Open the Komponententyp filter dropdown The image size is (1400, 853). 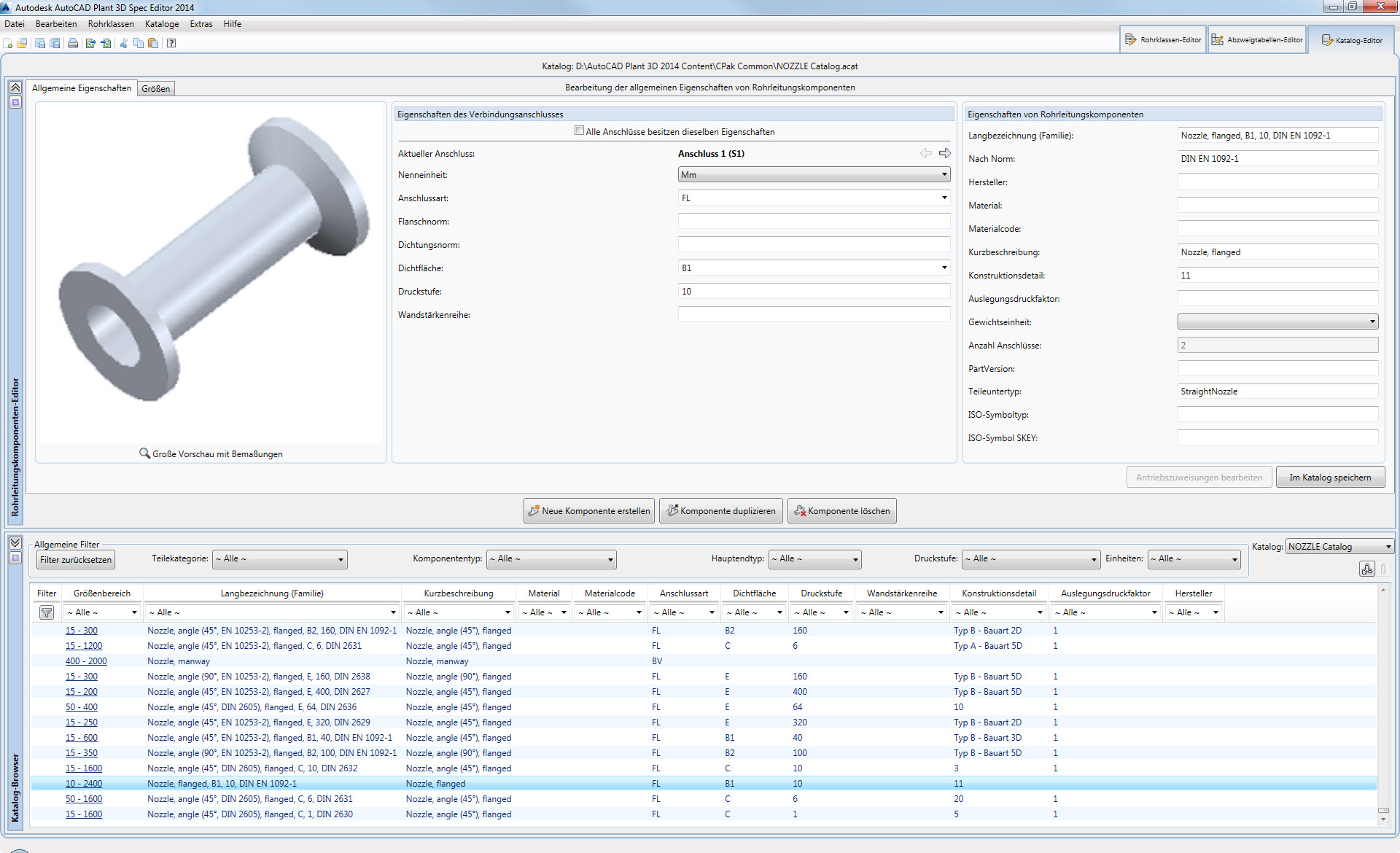[x=551, y=559]
